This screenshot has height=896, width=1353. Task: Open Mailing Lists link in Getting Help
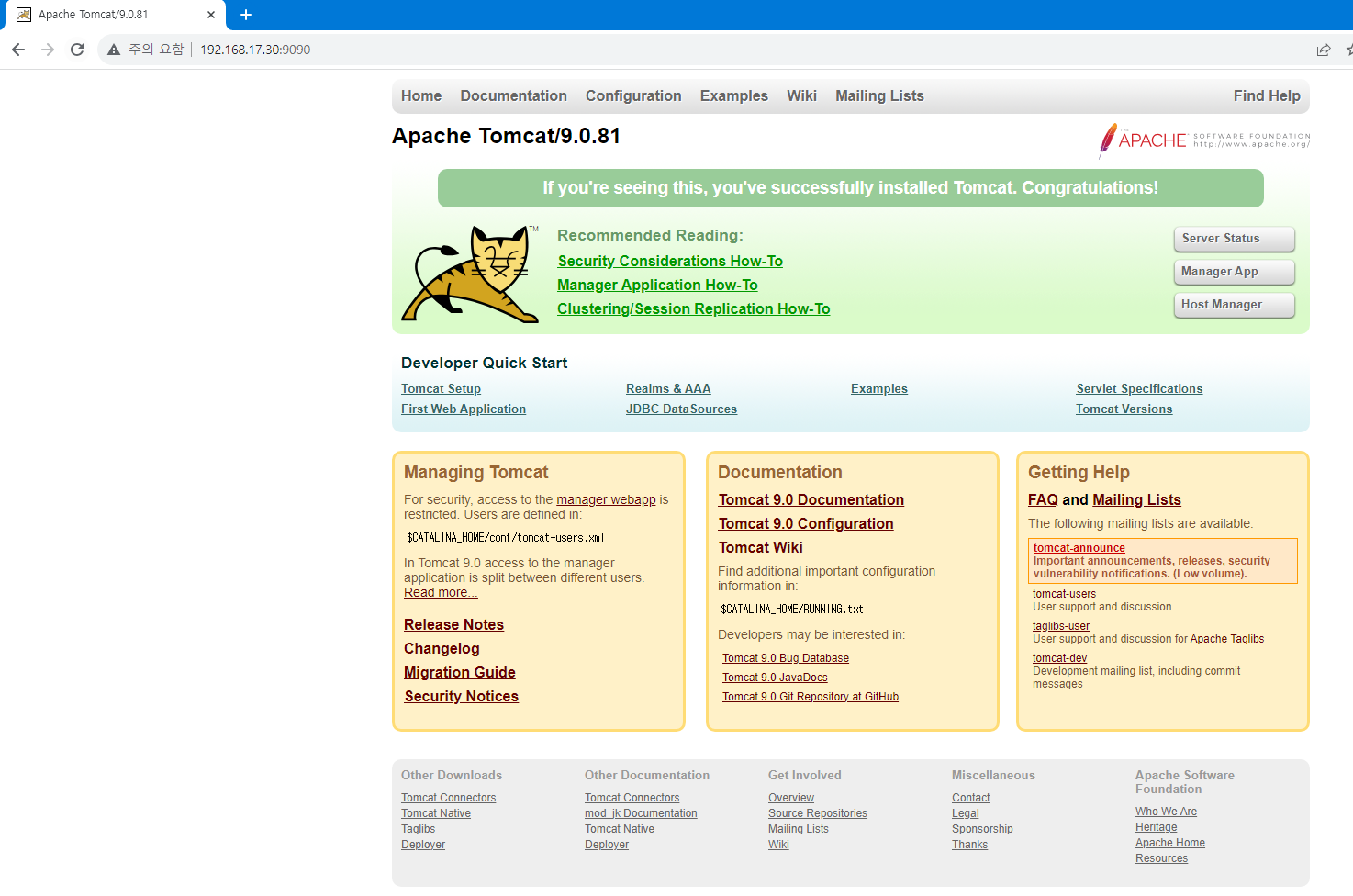click(1136, 499)
